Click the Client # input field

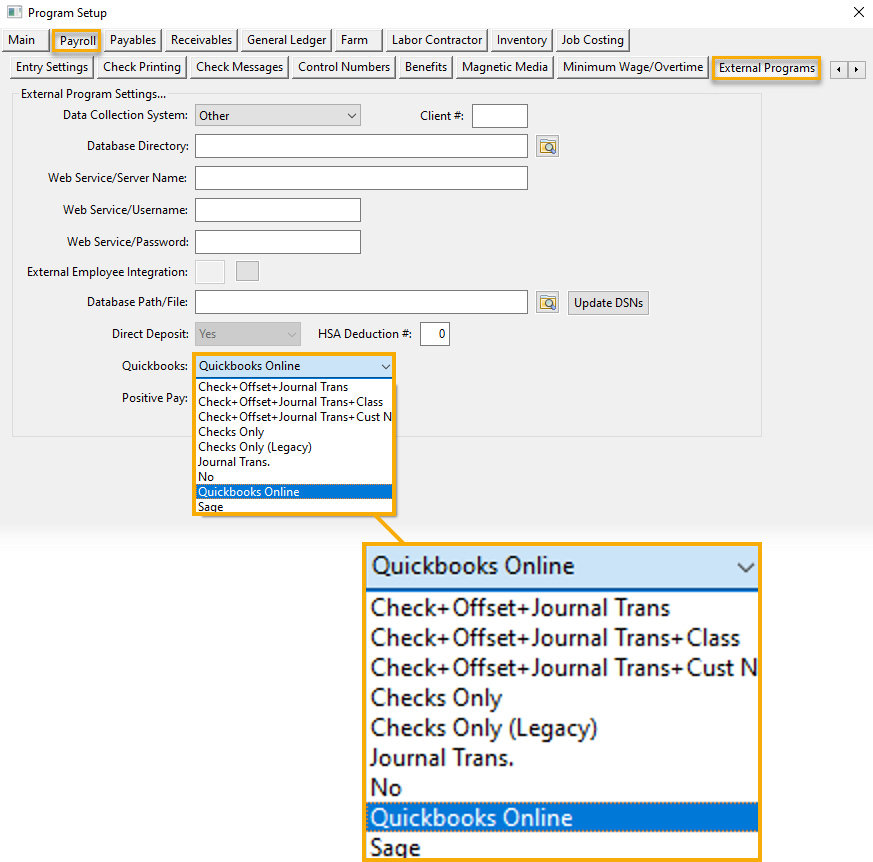tap(499, 116)
